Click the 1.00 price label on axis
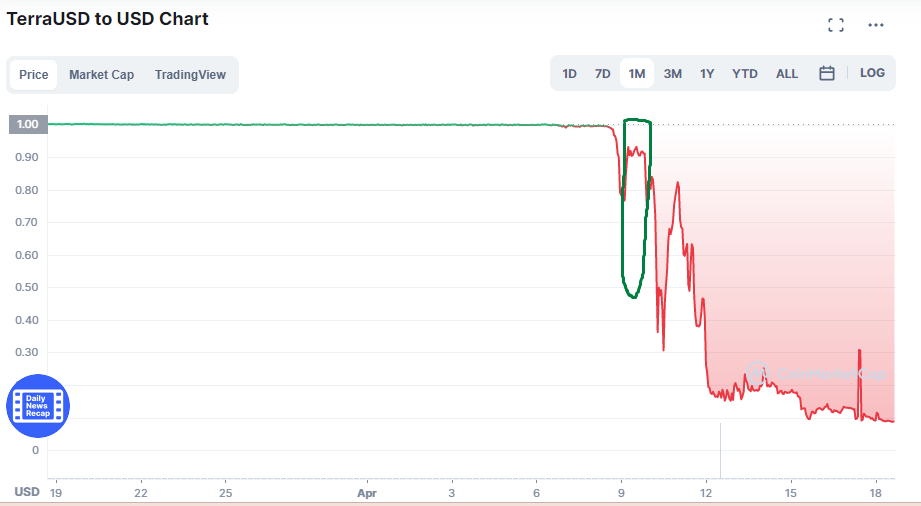The width and height of the screenshot is (921, 506). point(28,124)
